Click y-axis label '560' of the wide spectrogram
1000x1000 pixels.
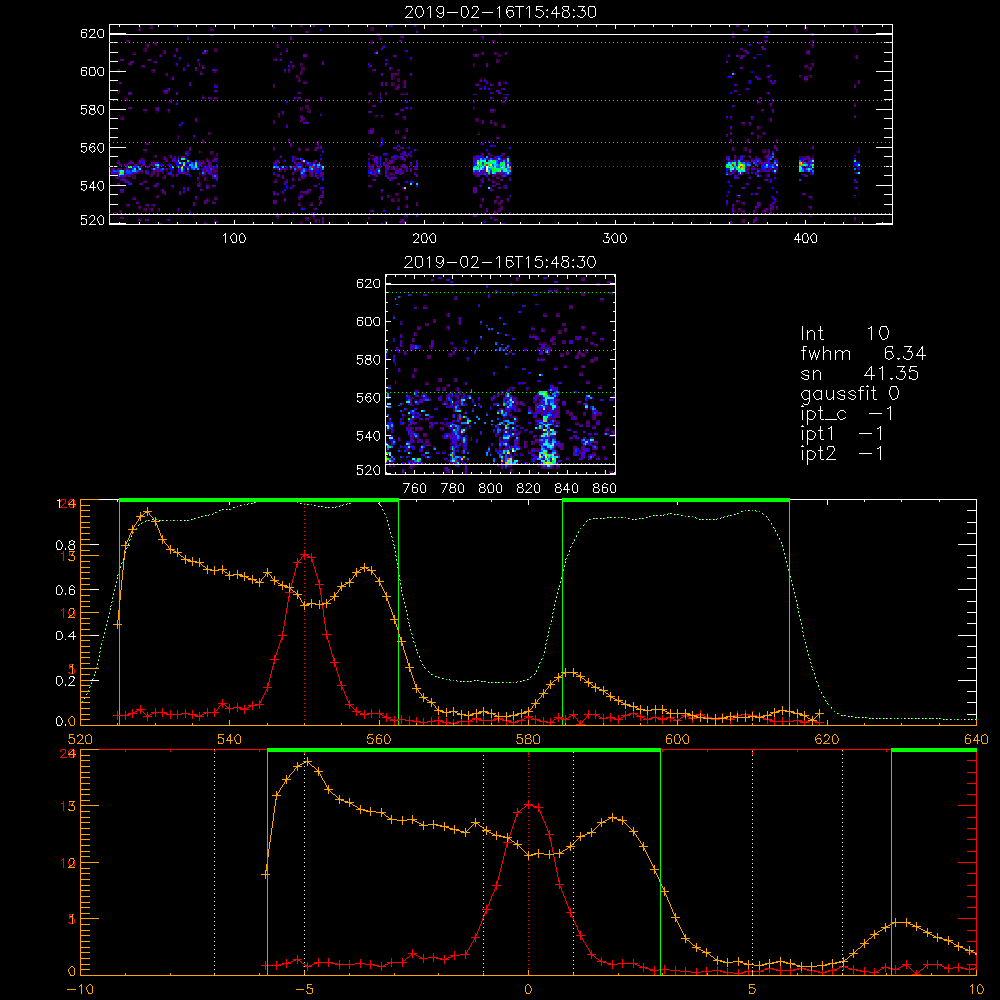(x=92, y=147)
